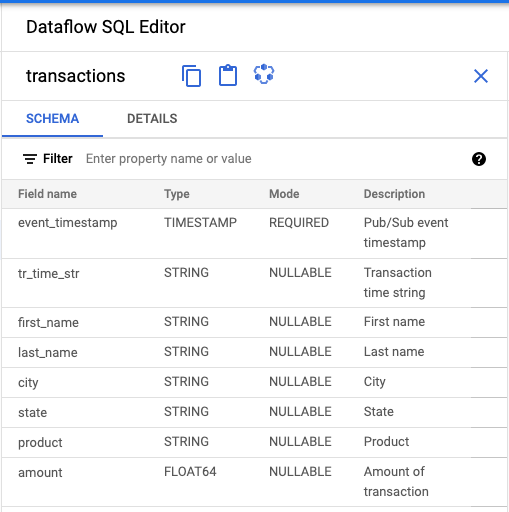Click NULLABLE mode in city row
The height and width of the screenshot is (512, 509).
[x=300, y=382]
